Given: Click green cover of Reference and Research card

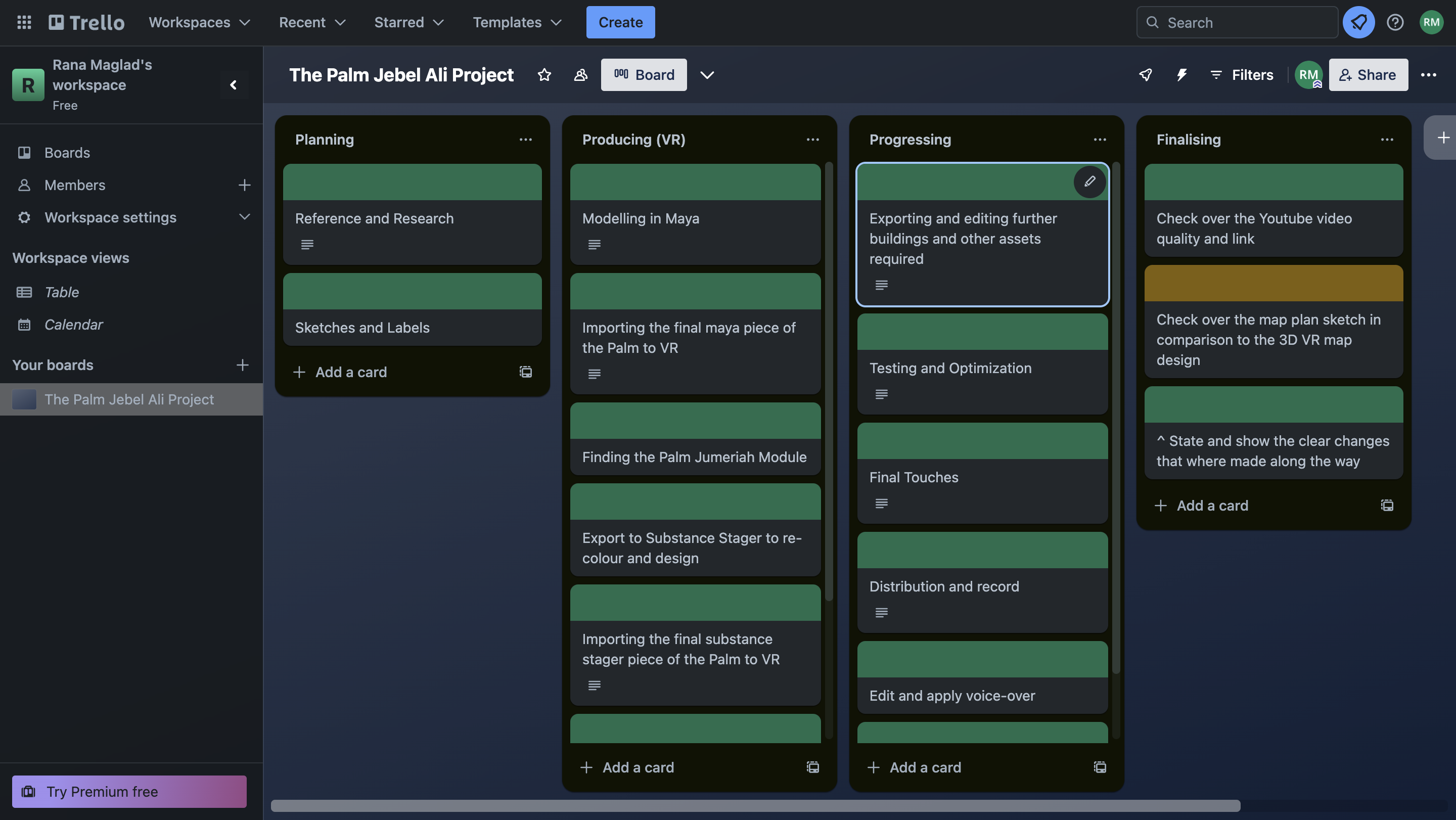Looking at the screenshot, I should (412, 182).
